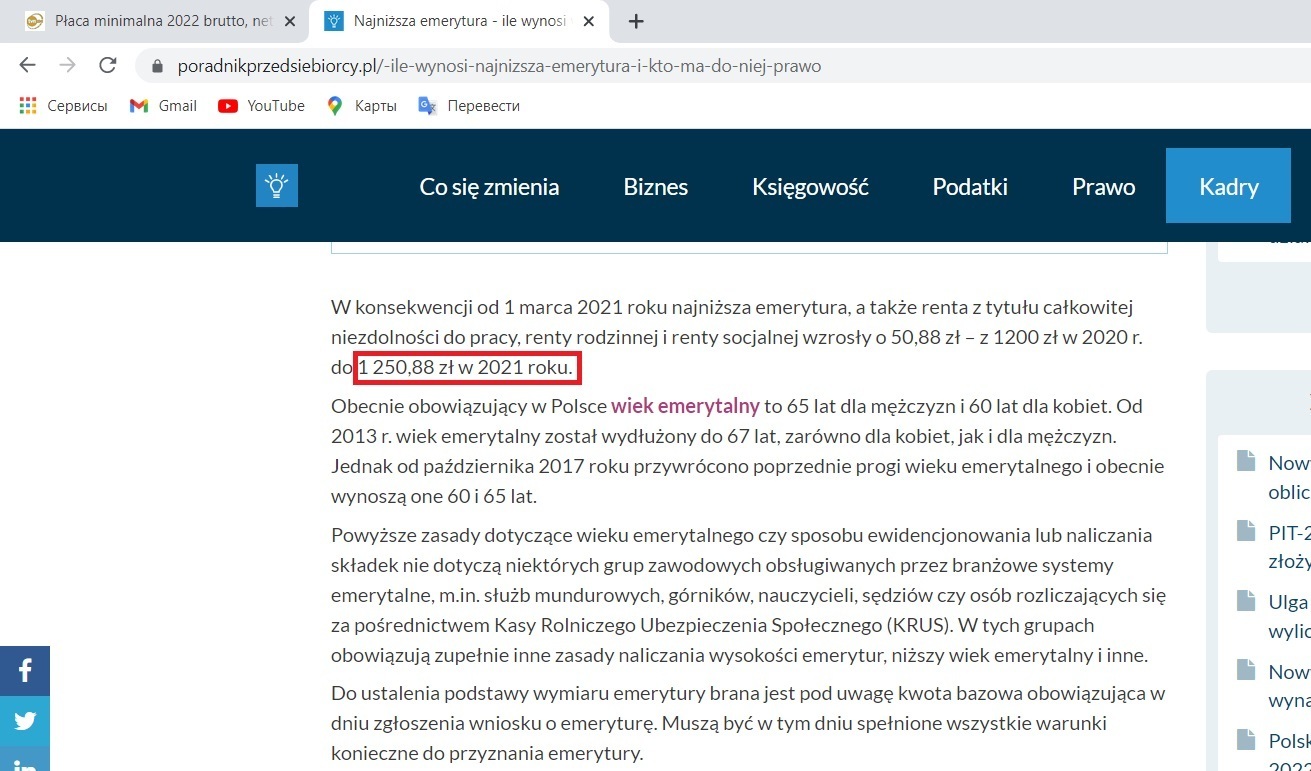Open Gmail bookmark

pyautogui.click(x=163, y=106)
